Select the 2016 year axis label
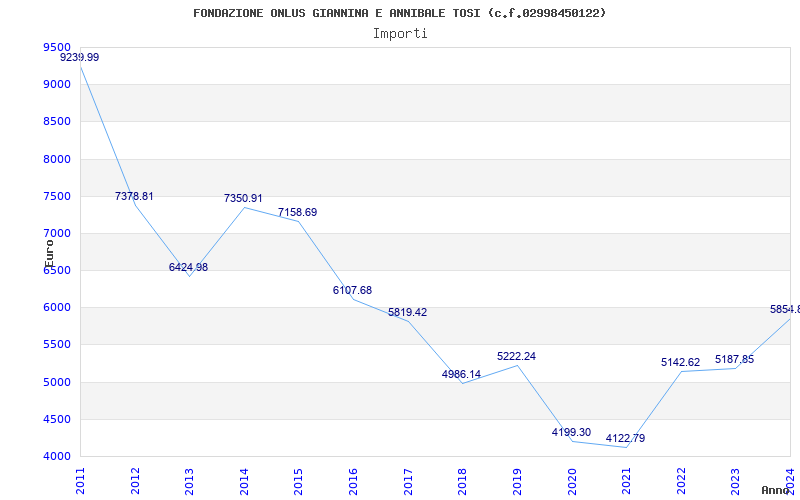Viewport: 800px width, 500px height. 353,481
